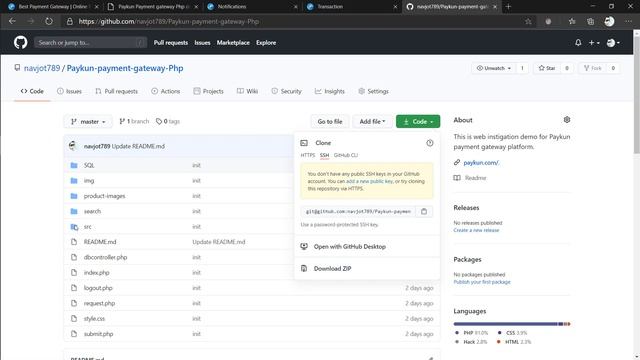Click the languages color bar

(512, 324)
